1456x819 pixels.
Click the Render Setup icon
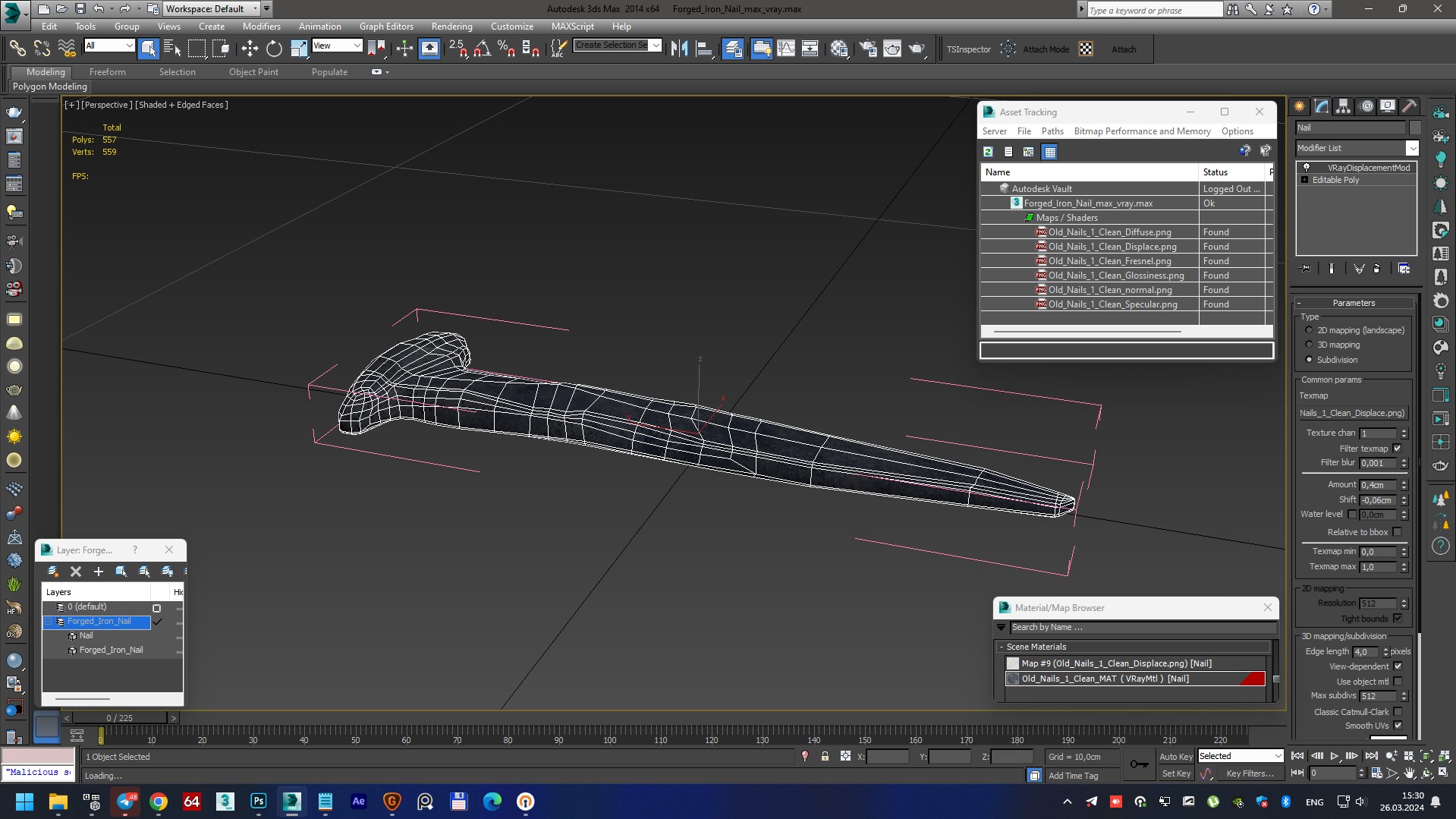(867, 49)
